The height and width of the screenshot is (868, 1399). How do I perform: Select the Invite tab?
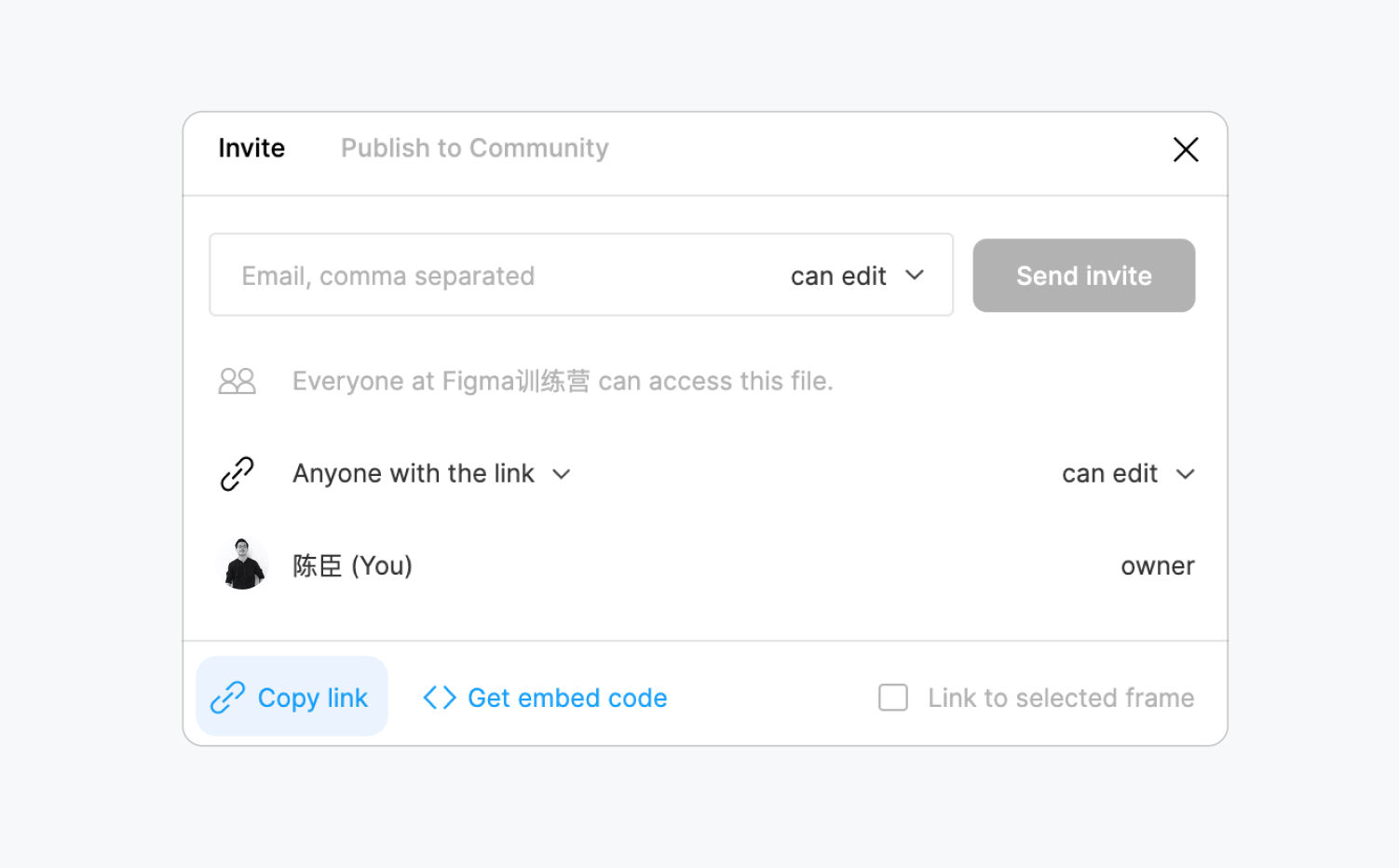point(251,148)
